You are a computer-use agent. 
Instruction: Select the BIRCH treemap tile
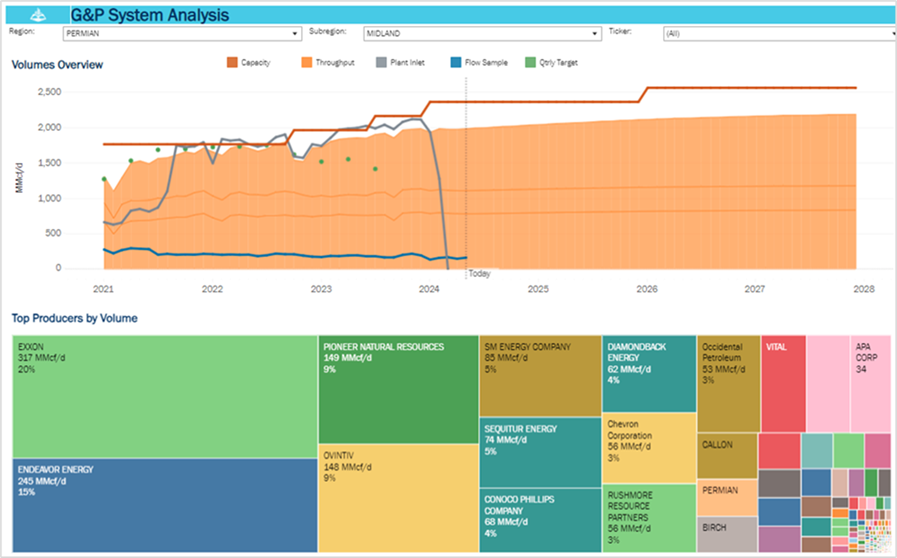pyautogui.click(x=727, y=535)
